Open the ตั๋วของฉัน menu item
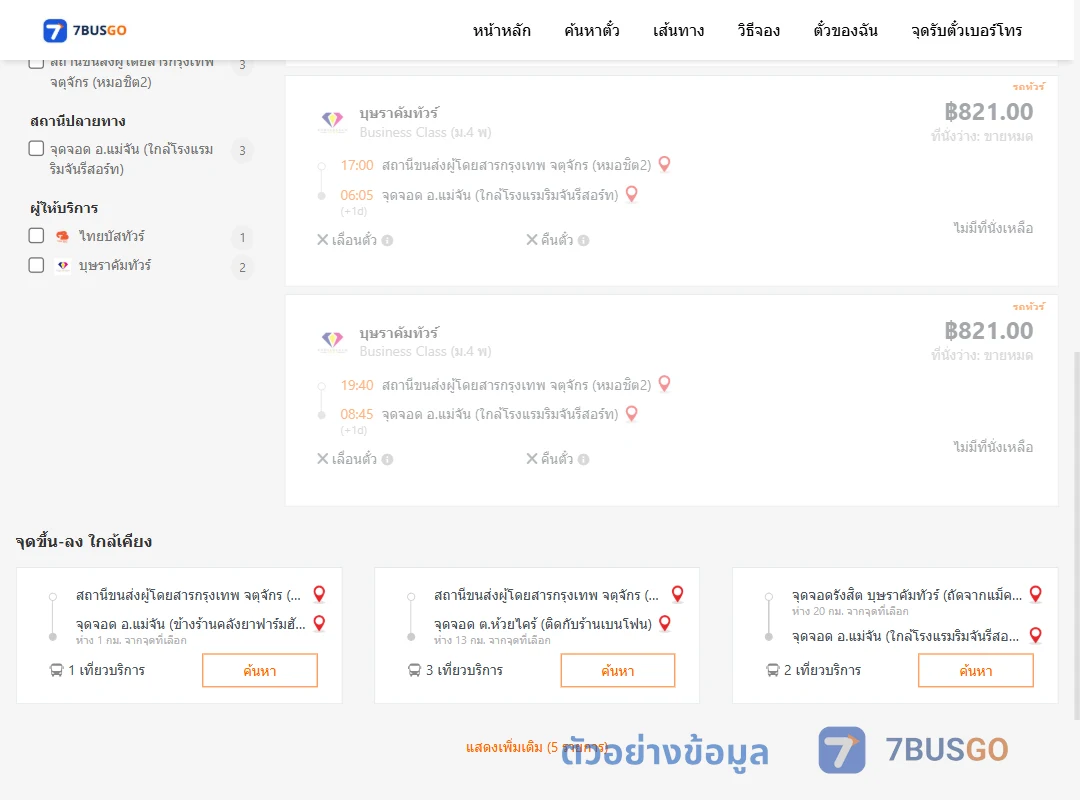 (845, 30)
